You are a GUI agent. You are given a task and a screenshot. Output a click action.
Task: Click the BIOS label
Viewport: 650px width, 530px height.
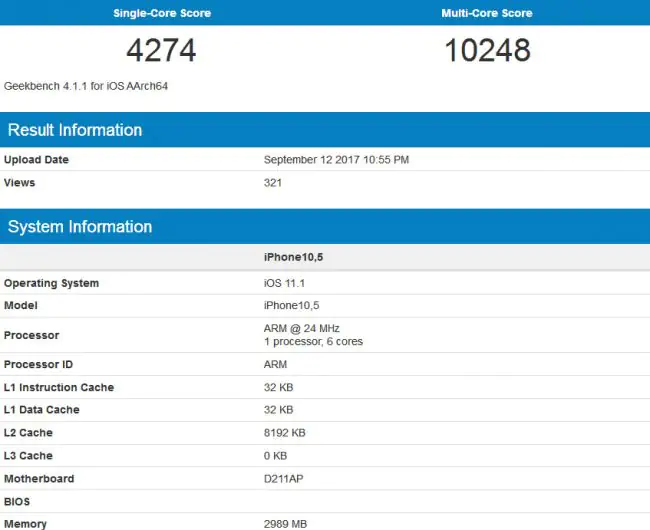pos(17,502)
